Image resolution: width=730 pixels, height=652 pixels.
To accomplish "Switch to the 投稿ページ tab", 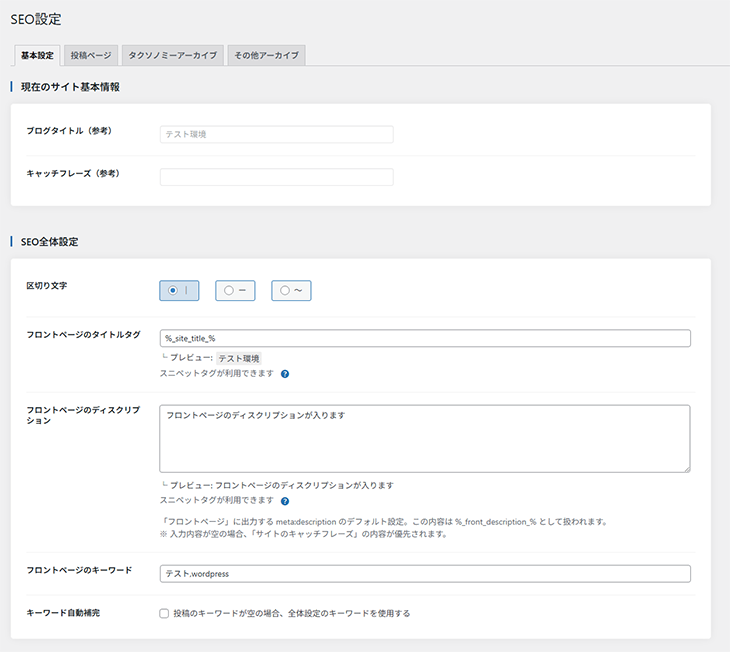I will point(93,55).
